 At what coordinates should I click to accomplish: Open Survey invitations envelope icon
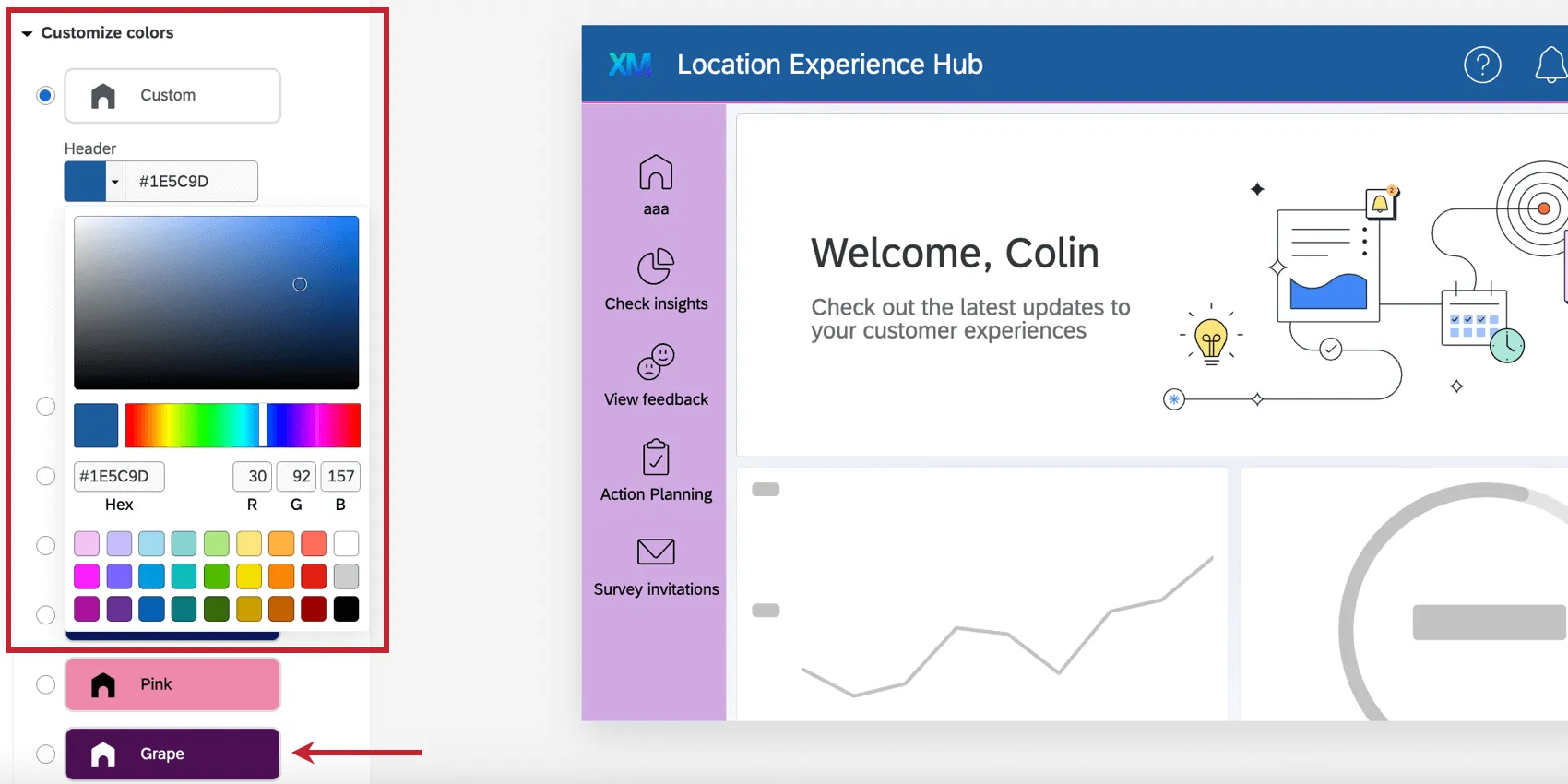[656, 552]
